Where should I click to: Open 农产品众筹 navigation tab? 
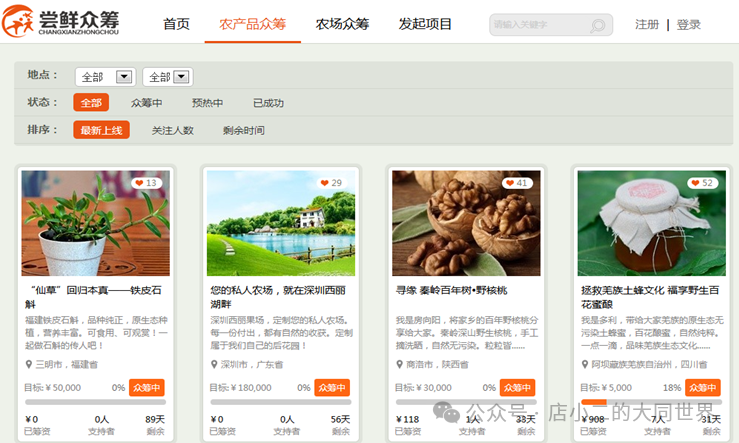tap(253, 24)
